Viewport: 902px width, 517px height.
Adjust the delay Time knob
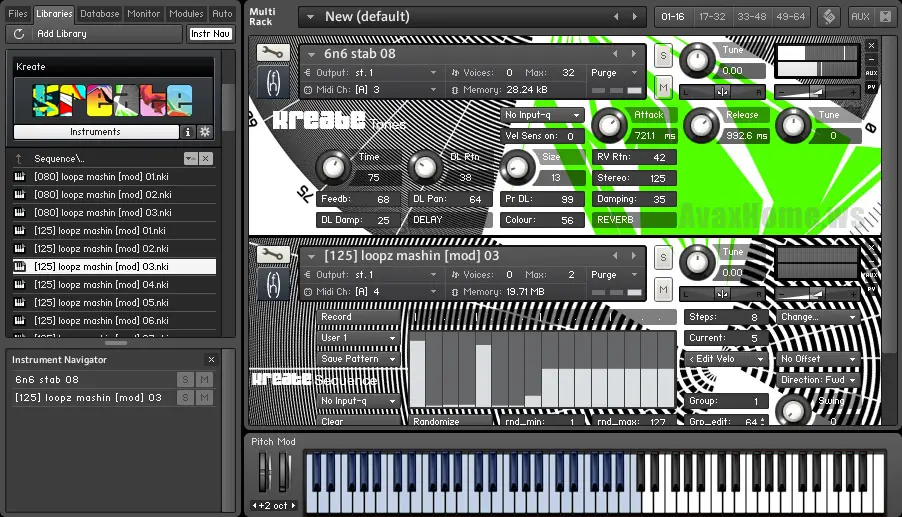pos(332,167)
